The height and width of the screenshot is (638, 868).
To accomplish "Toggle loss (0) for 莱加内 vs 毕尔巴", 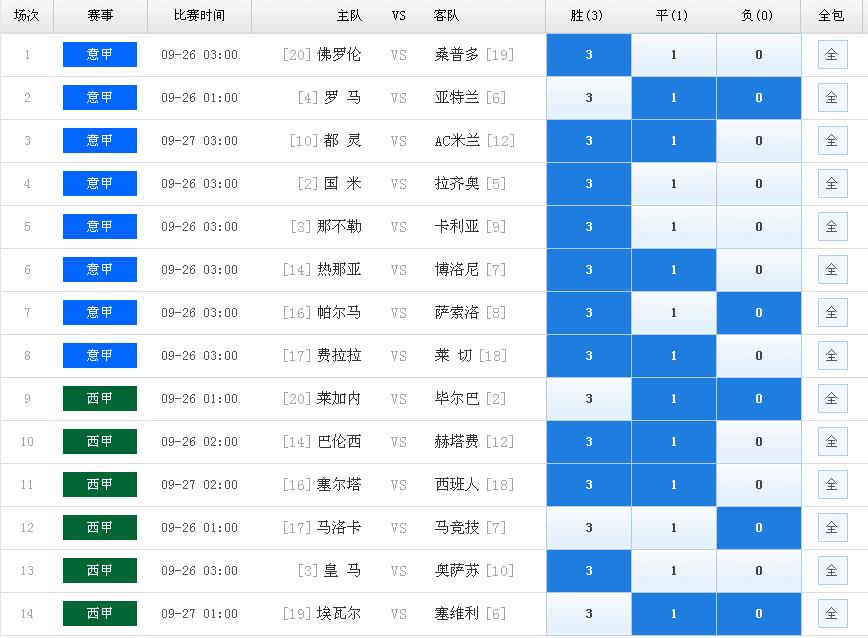I will [758, 399].
